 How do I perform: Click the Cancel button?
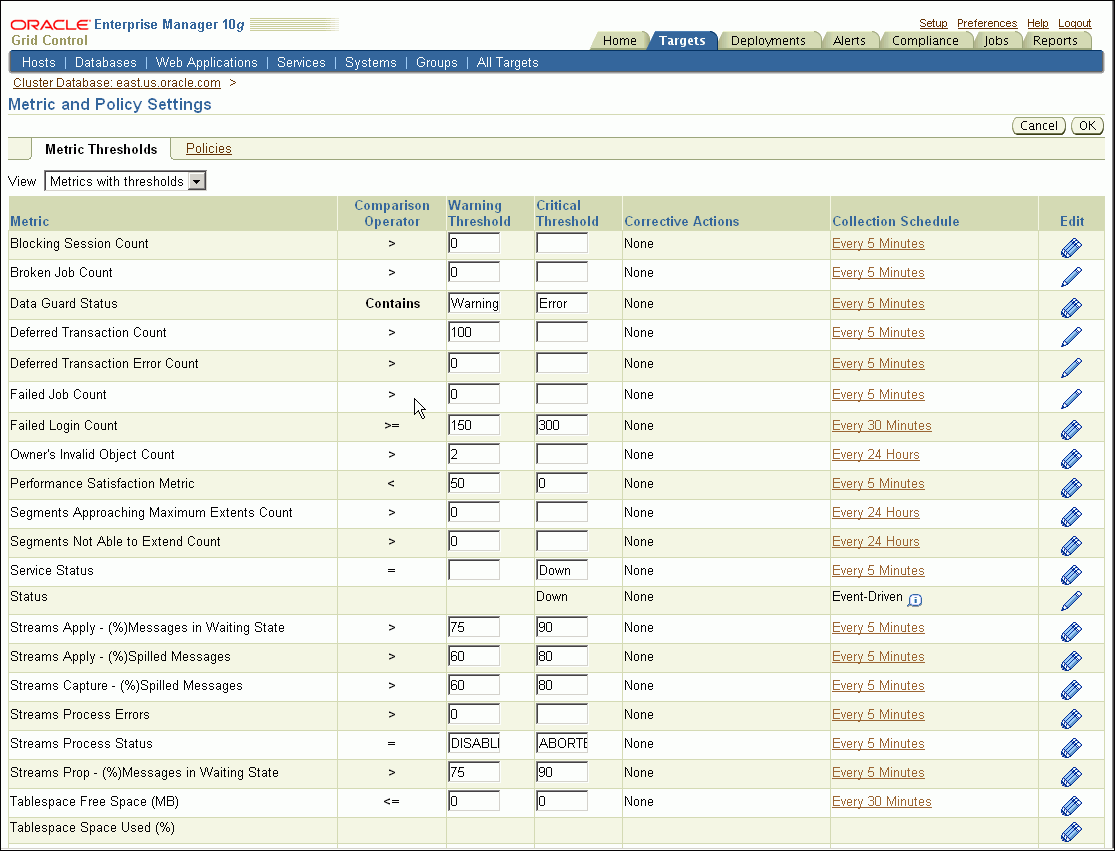point(1039,126)
